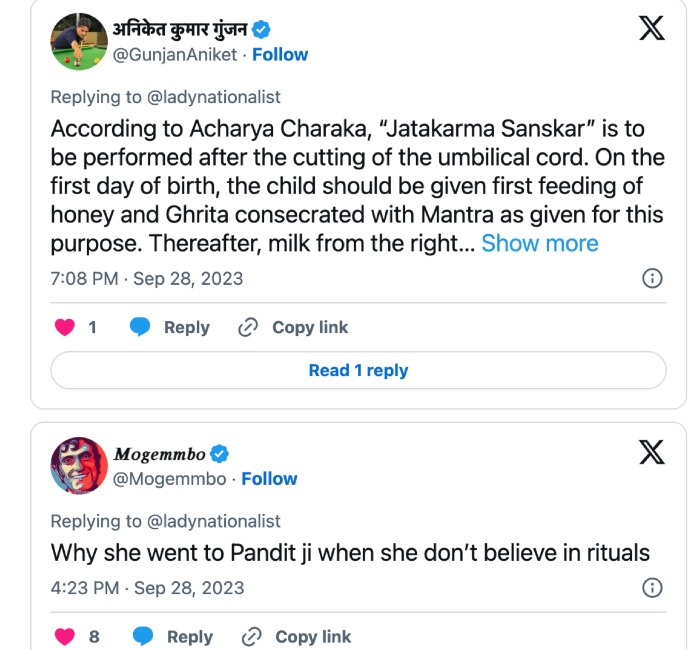700x650 pixels.
Task: Follow @GunjanAniket
Action: coord(280,54)
